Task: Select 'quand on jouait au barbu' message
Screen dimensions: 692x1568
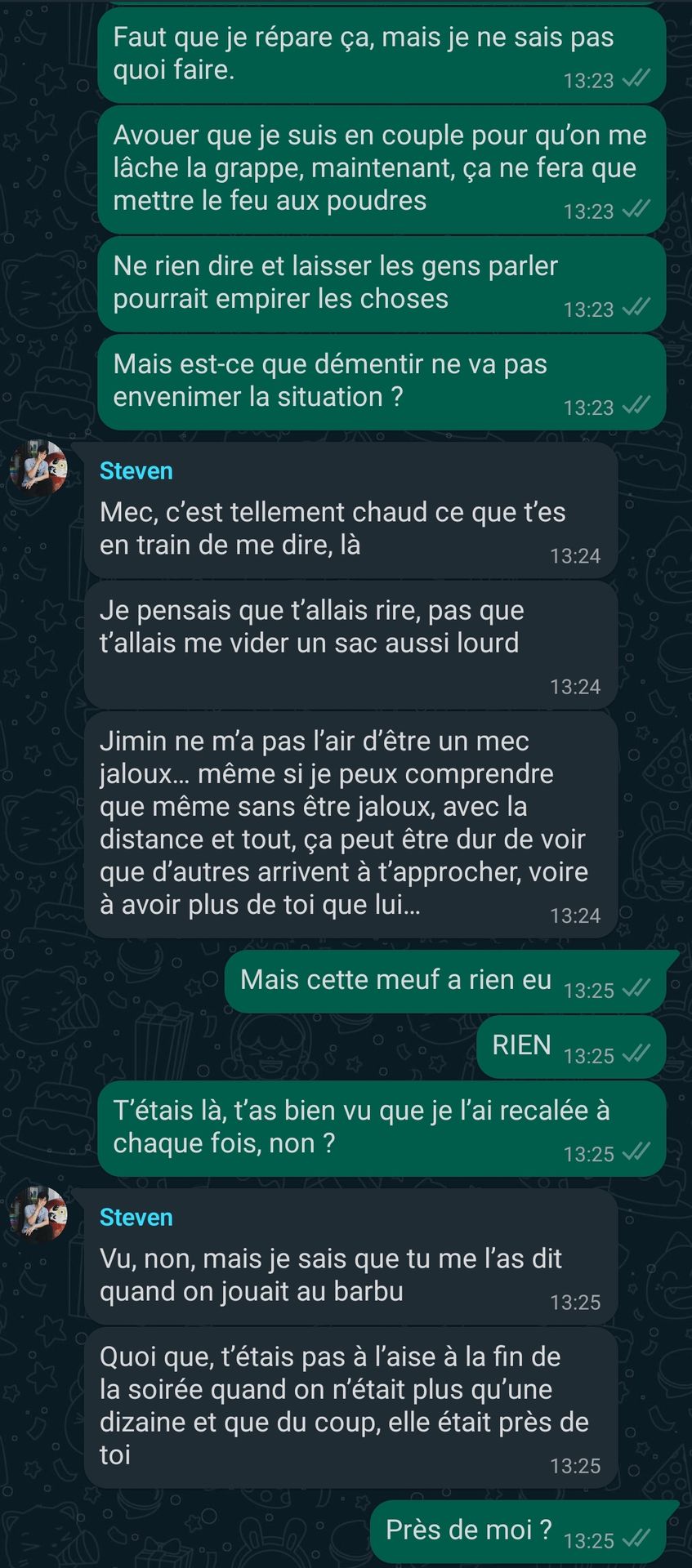Action: click(x=350, y=1257)
